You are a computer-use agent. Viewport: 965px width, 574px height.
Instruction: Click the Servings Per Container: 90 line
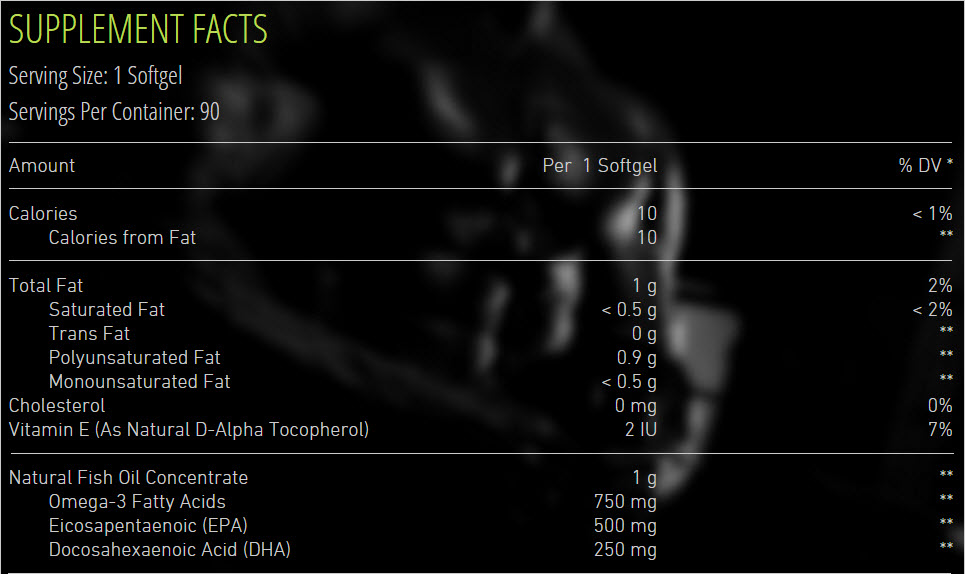[x=114, y=112]
